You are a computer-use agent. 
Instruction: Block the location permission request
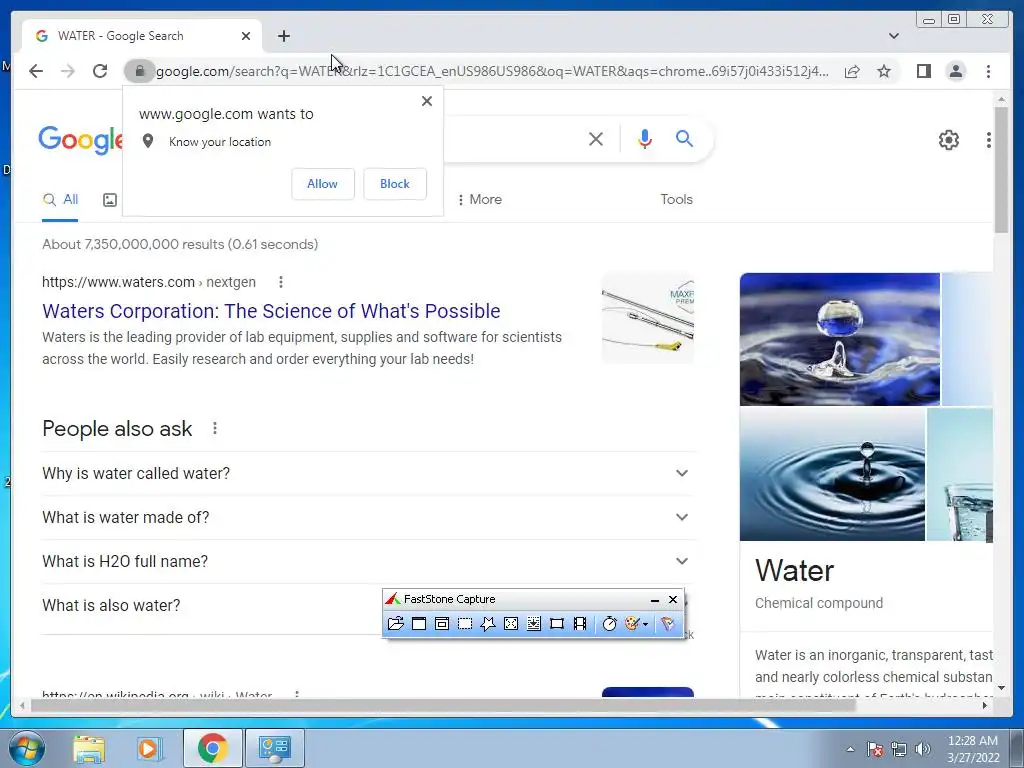[x=394, y=184]
